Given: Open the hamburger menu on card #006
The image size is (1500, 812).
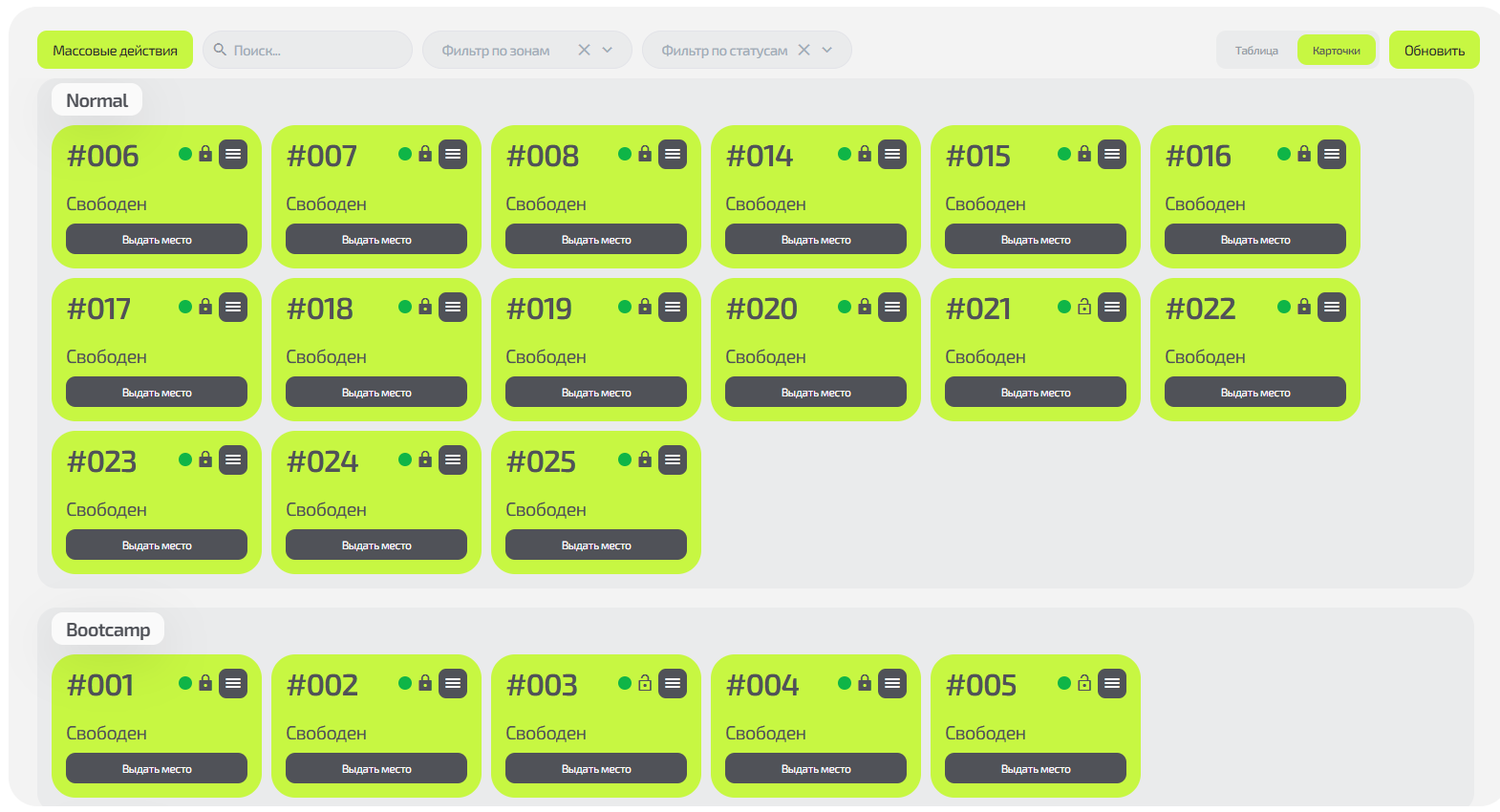Looking at the screenshot, I should point(233,154).
